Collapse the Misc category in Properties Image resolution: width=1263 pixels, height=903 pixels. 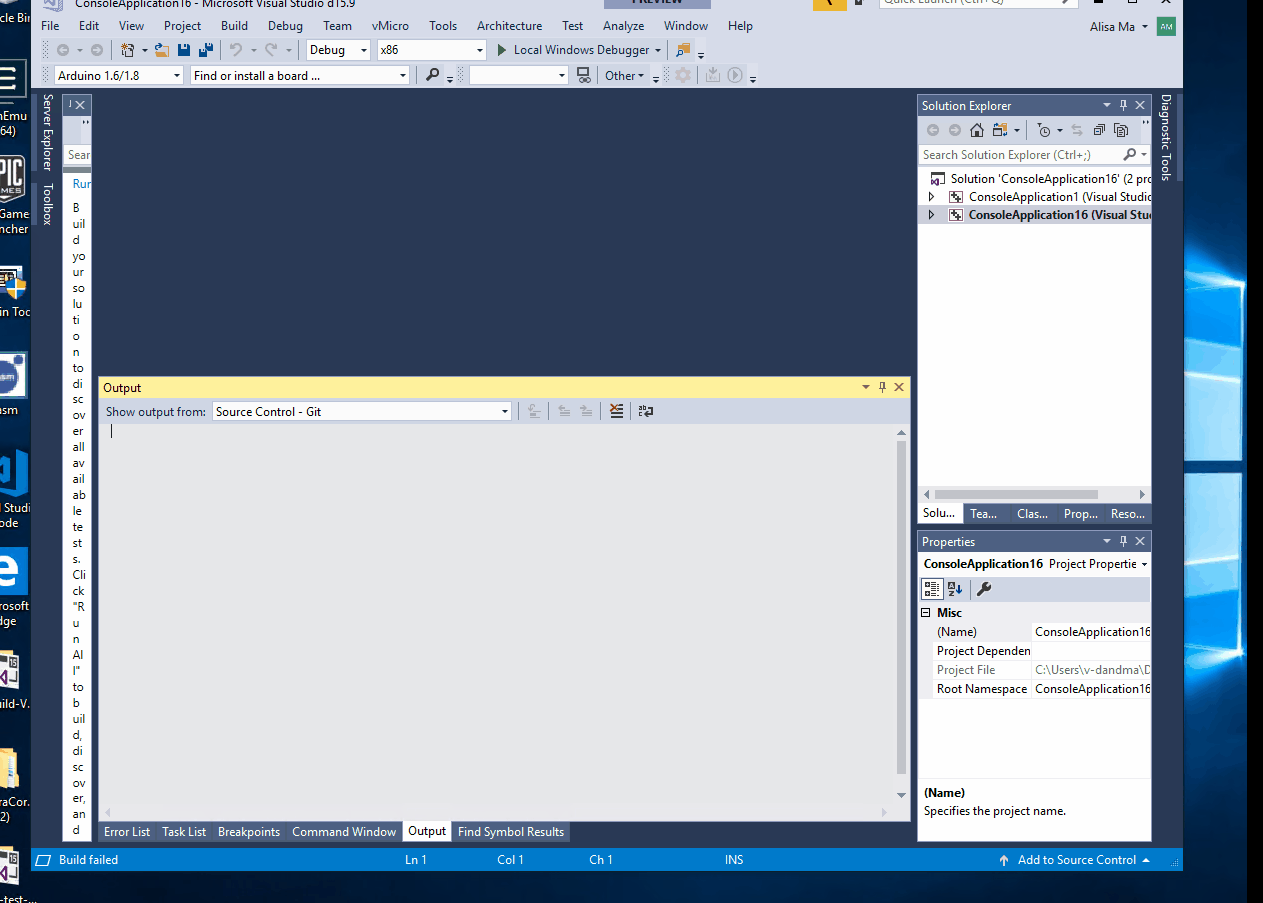tap(926, 613)
